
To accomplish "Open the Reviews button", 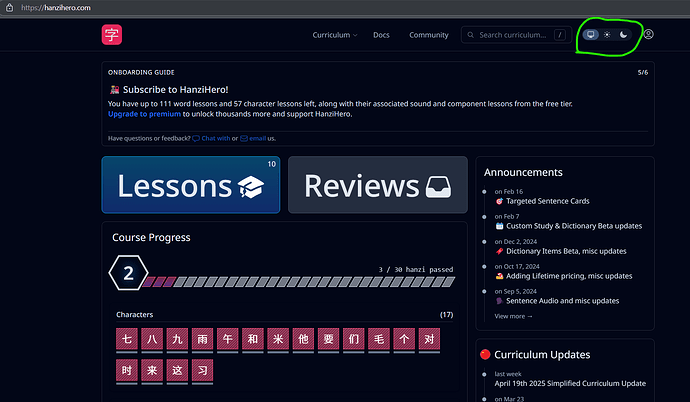I will 378,185.
